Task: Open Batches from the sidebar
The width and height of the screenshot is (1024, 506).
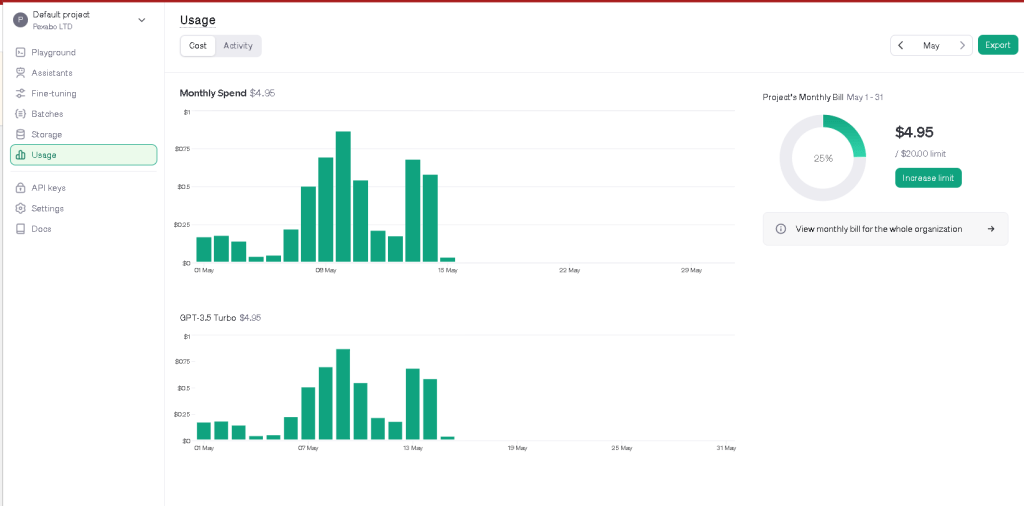Action: click(84, 114)
